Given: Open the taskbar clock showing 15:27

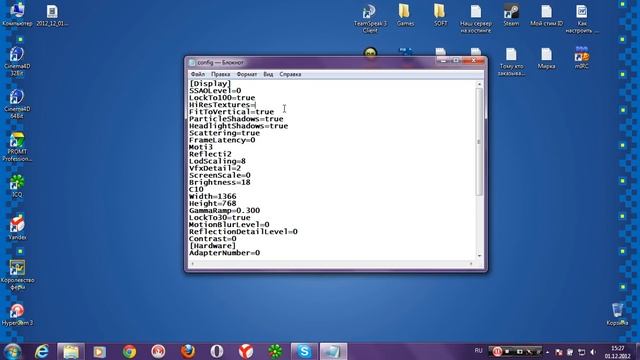Looking at the screenshot, I should coord(618,352).
